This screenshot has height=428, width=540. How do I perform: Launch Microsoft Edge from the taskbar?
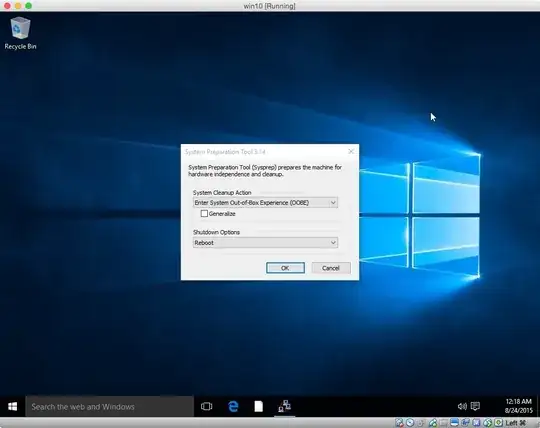[x=233, y=407]
